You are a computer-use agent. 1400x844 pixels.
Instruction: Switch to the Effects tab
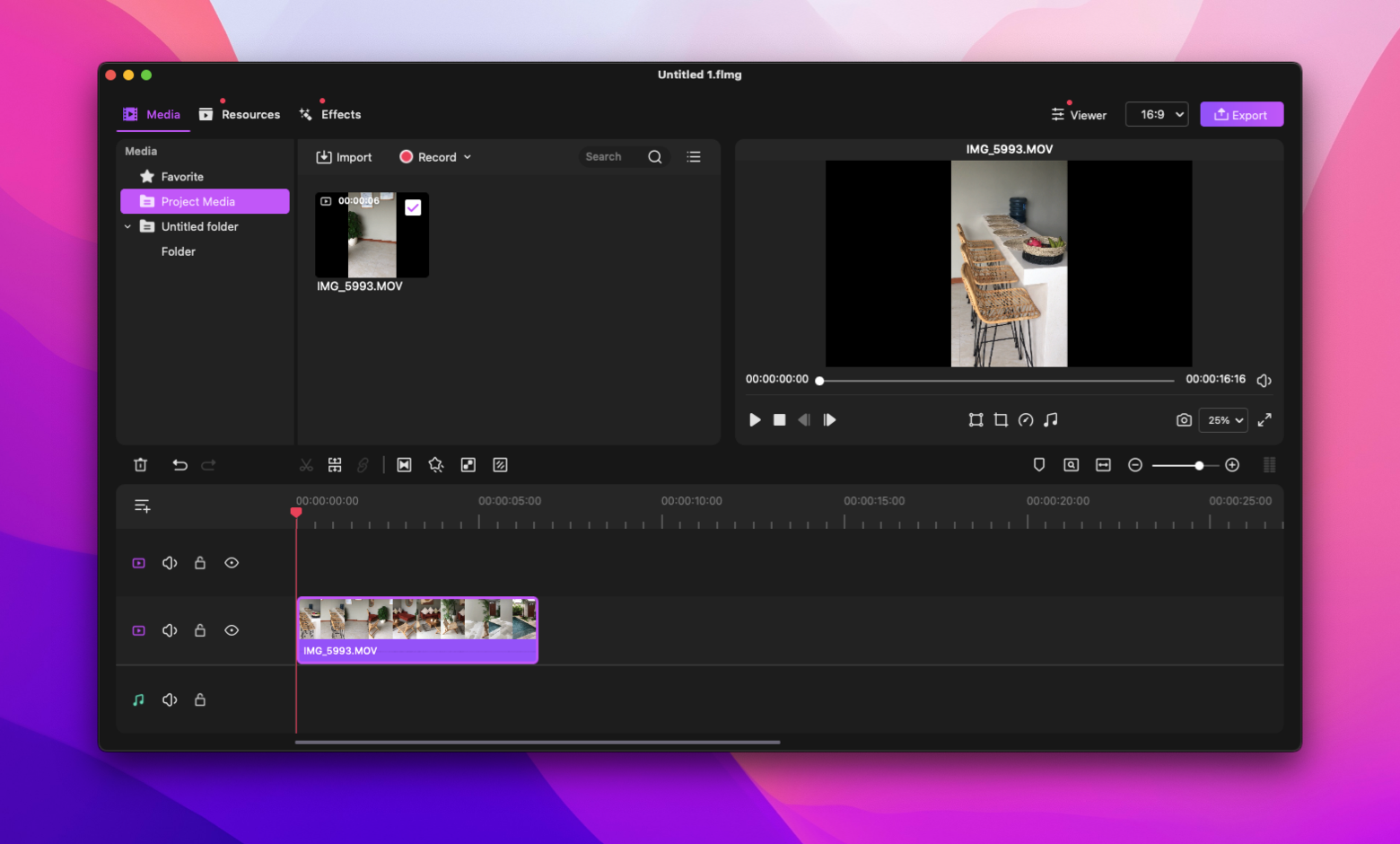click(329, 115)
